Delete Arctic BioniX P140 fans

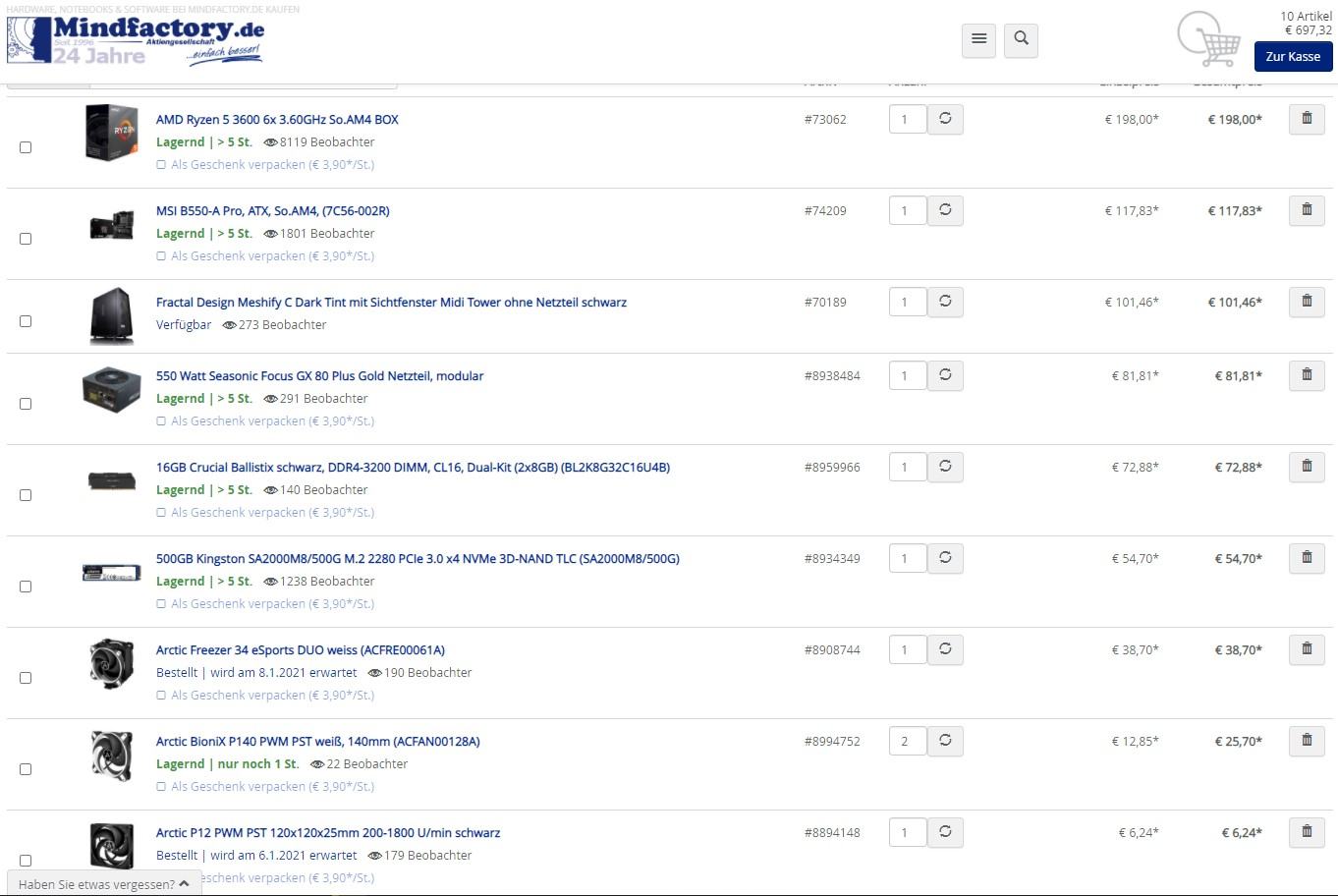pos(1307,741)
